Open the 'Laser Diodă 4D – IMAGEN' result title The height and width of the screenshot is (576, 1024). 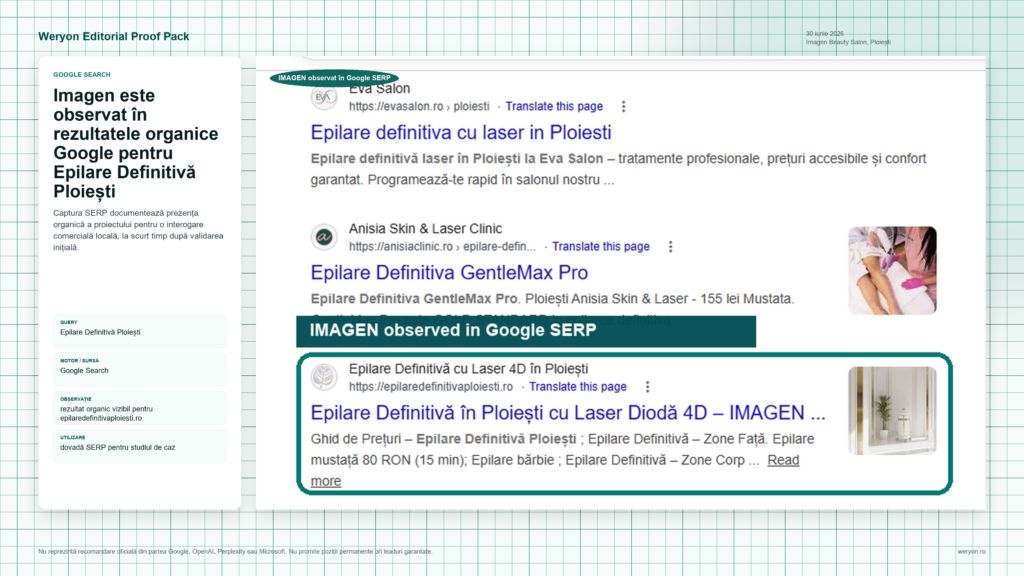tap(568, 413)
